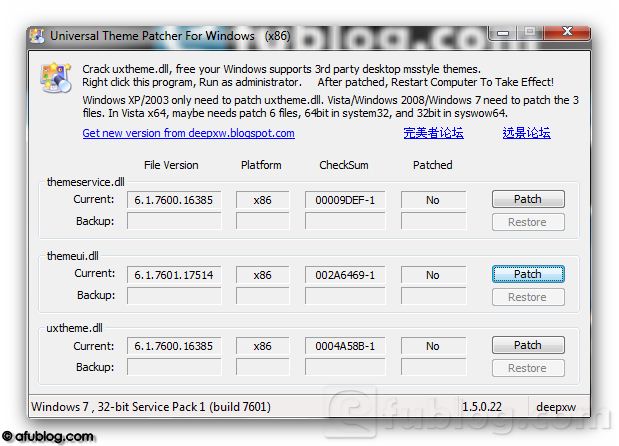Select themeservice.dll current version field 6.1.7600.16385
Viewport: 619px width, 446px height.
(174, 200)
